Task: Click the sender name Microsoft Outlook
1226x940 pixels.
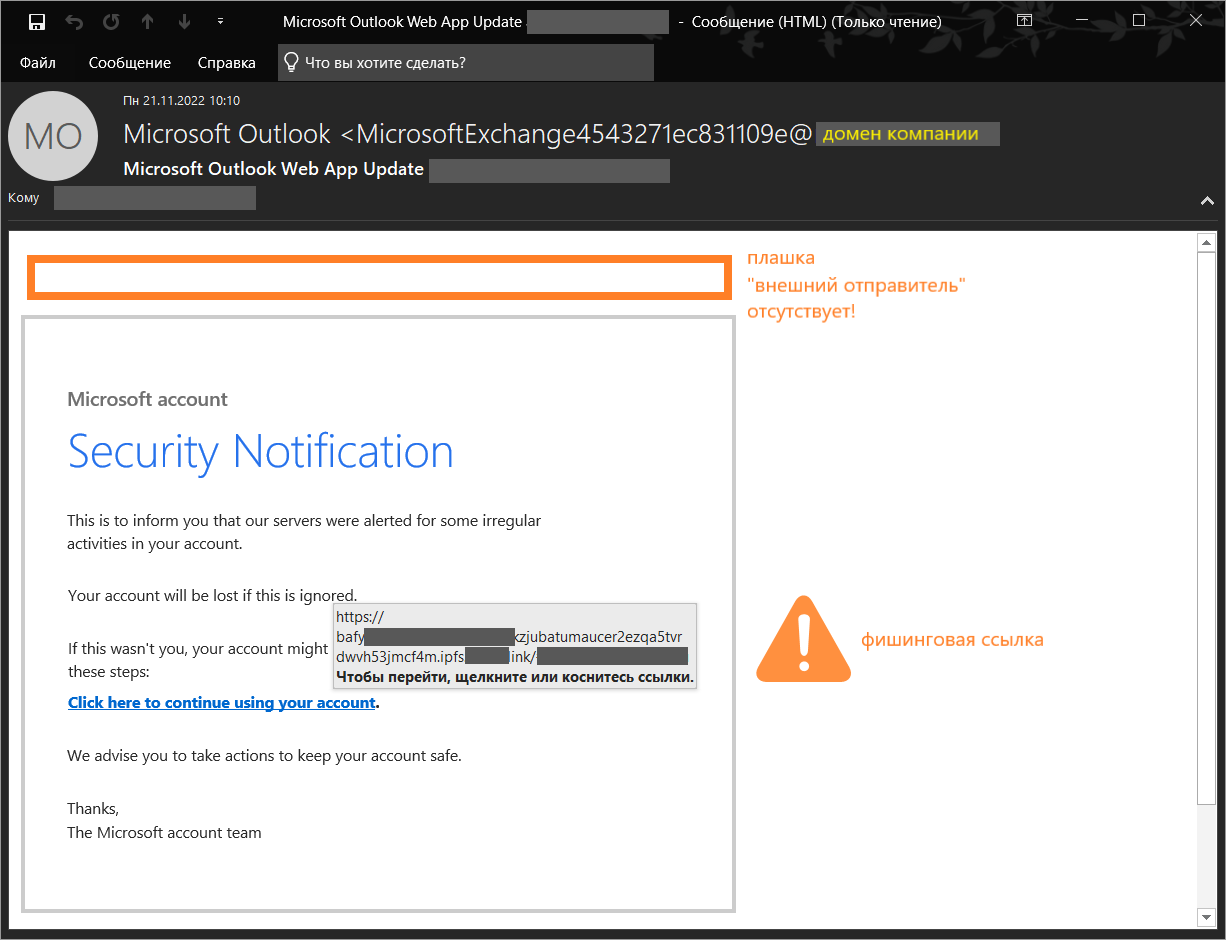Action: click(227, 134)
